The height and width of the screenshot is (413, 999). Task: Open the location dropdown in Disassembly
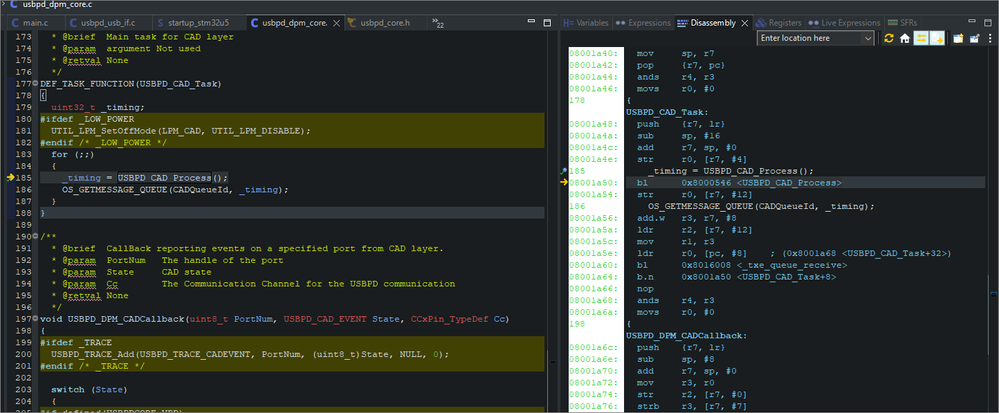(867, 38)
